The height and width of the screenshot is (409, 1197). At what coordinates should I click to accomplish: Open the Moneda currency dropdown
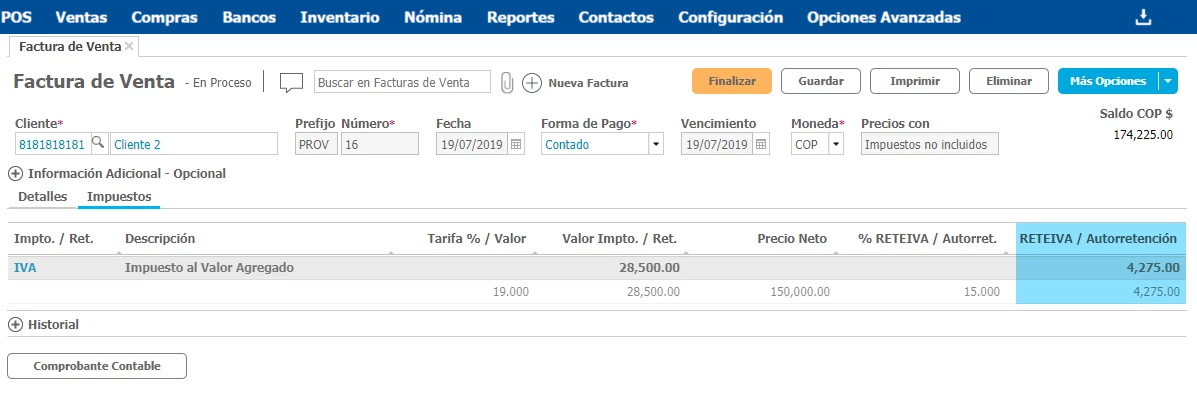coord(836,144)
